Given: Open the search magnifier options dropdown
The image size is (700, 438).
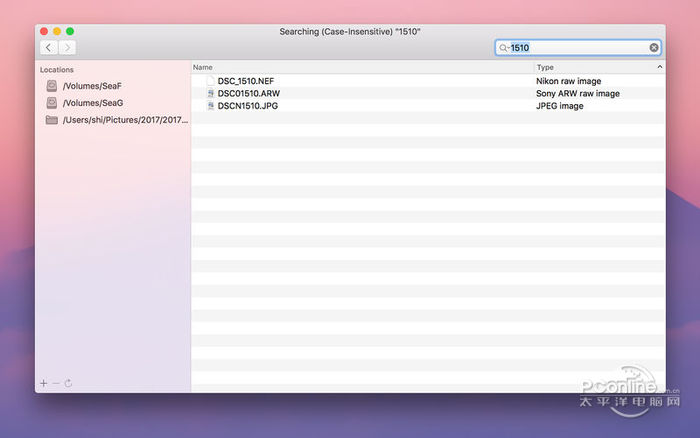Looking at the screenshot, I should [x=504, y=48].
